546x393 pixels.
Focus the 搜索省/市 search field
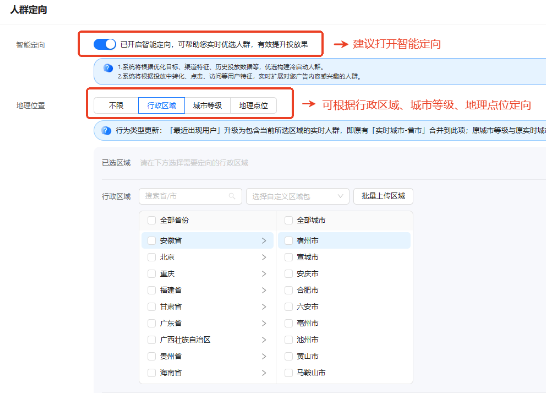coord(190,196)
